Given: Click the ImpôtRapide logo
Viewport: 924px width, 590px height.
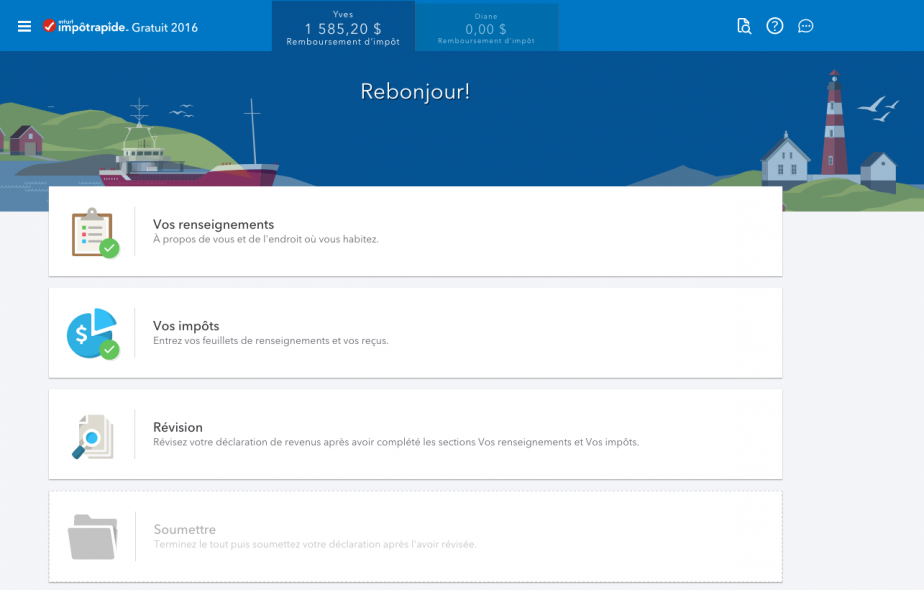Looking at the screenshot, I should click(86, 27).
